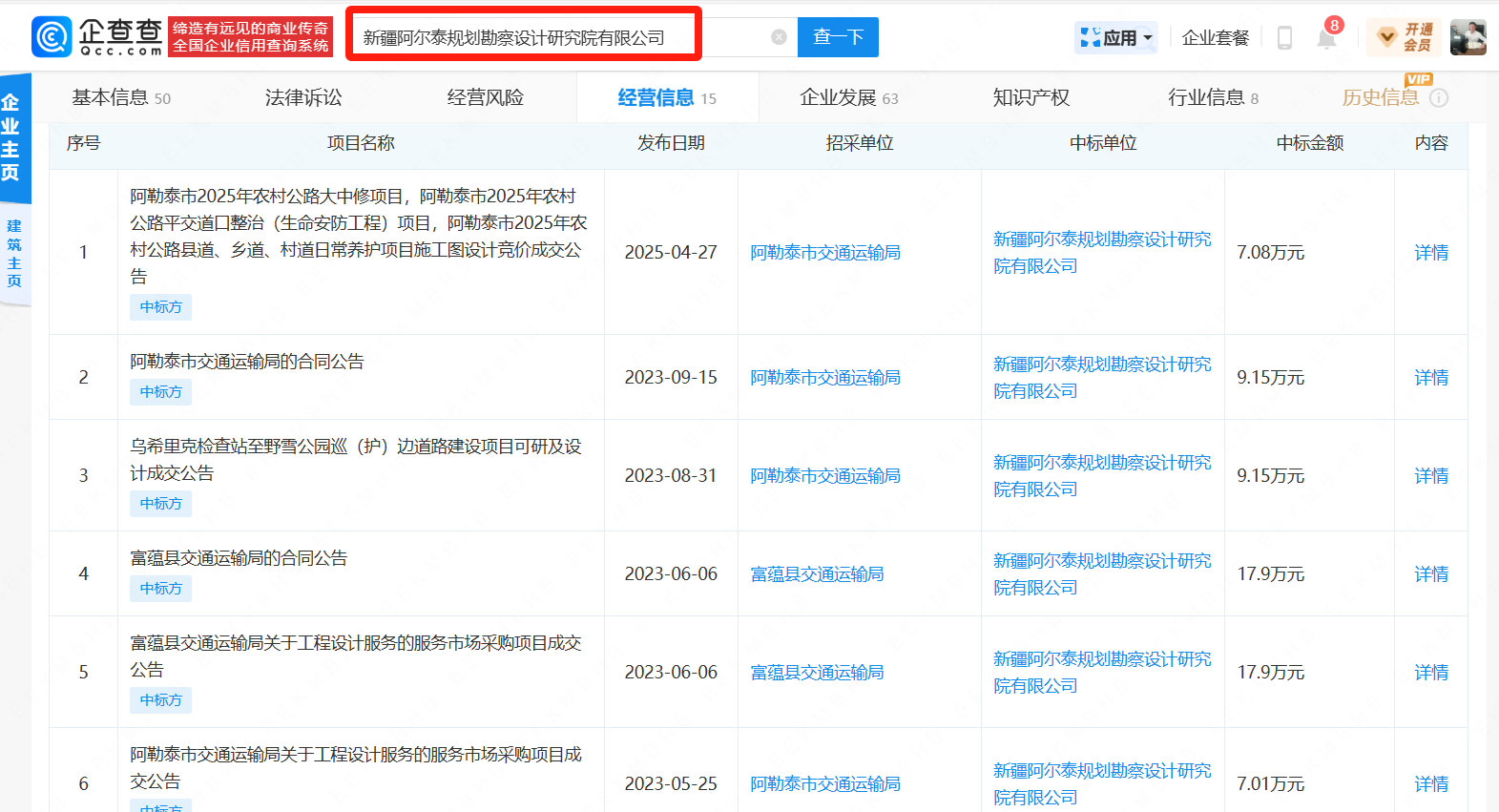Open 详情 for the 2023-05-25 row

coord(1430,783)
